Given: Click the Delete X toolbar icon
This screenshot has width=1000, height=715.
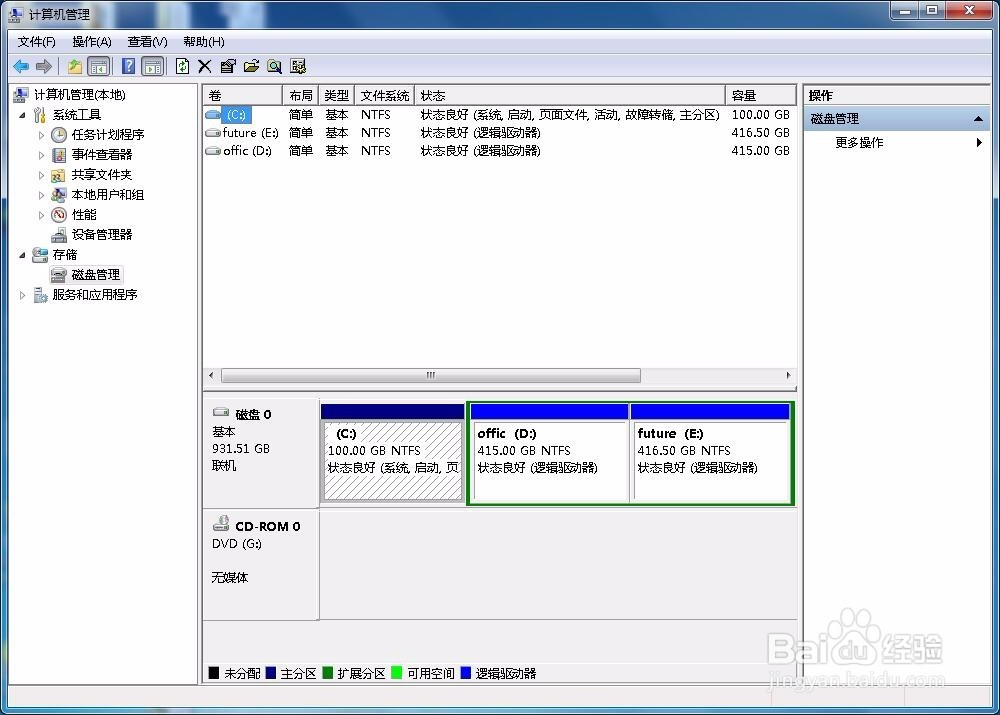Looking at the screenshot, I should (205, 66).
